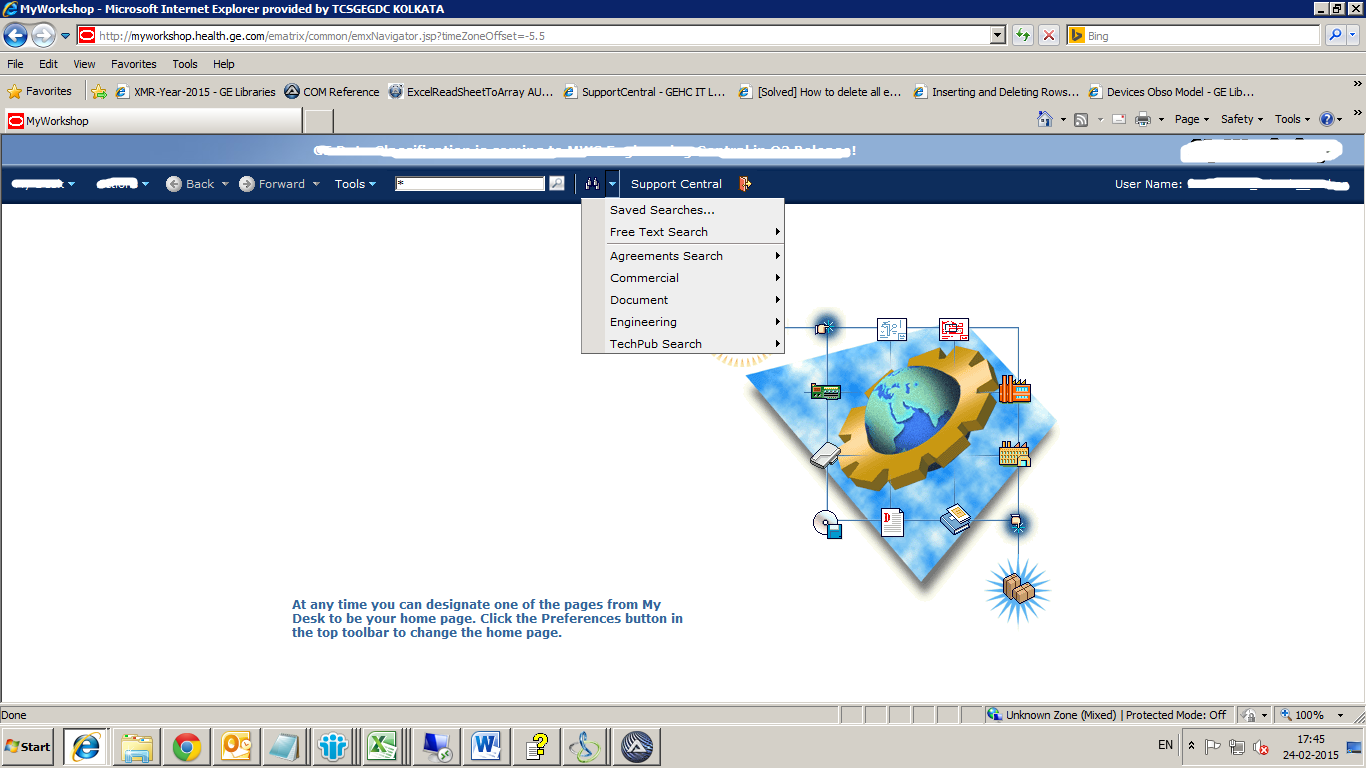The height and width of the screenshot is (768, 1366).
Task: Open Word from the taskbar
Action: point(486,746)
